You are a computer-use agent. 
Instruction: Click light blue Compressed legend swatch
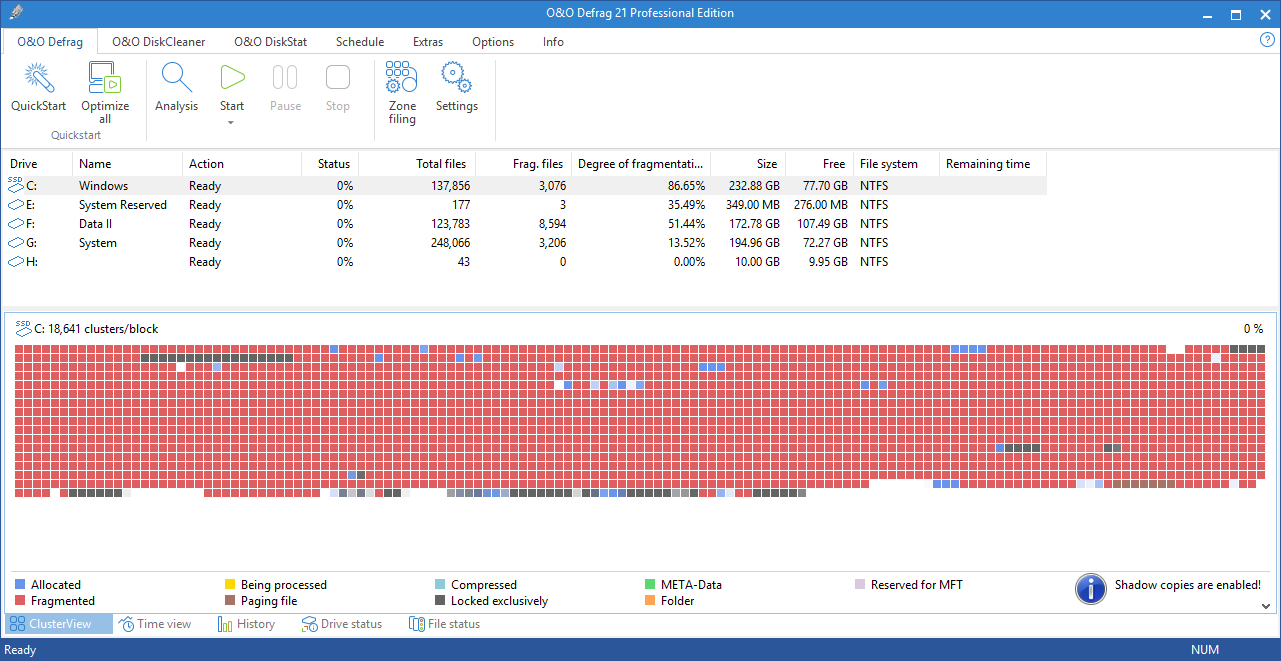click(440, 585)
